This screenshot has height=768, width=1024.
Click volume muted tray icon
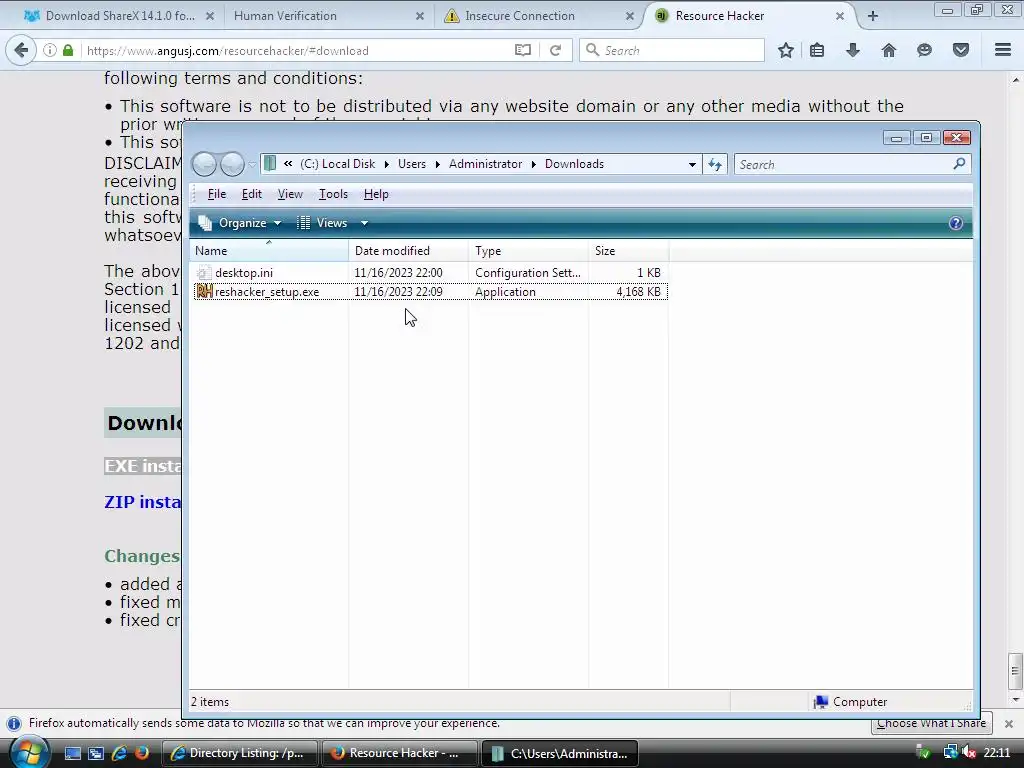tap(969, 753)
